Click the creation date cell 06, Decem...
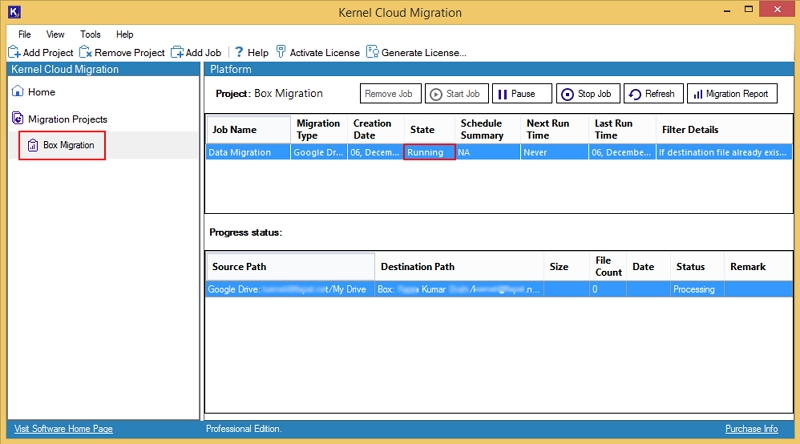Image resolution: width=800 pixels, height=444 pixels. [376, 152]
